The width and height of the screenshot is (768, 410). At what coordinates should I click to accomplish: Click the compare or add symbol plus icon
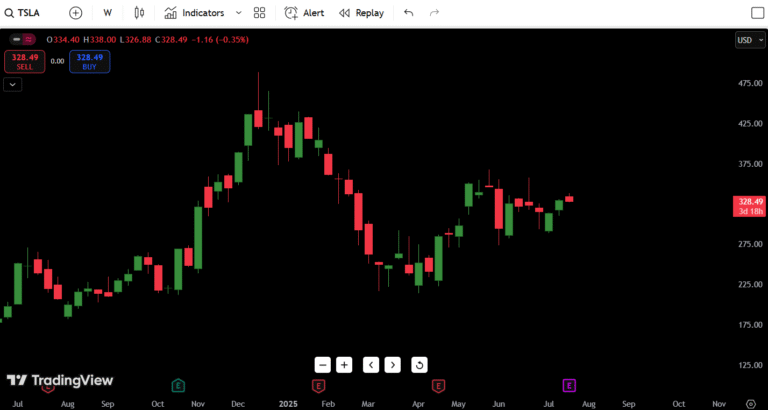75,13
